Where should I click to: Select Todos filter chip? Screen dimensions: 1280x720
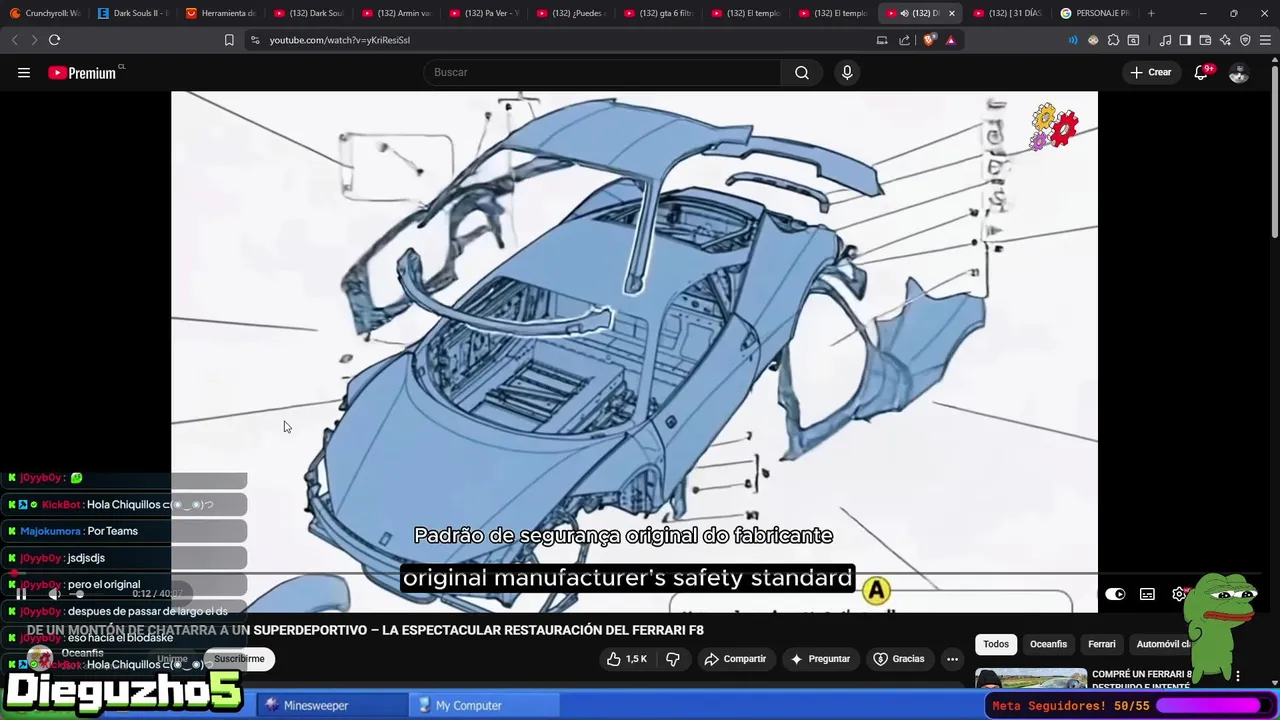click(x=996, y=644)
